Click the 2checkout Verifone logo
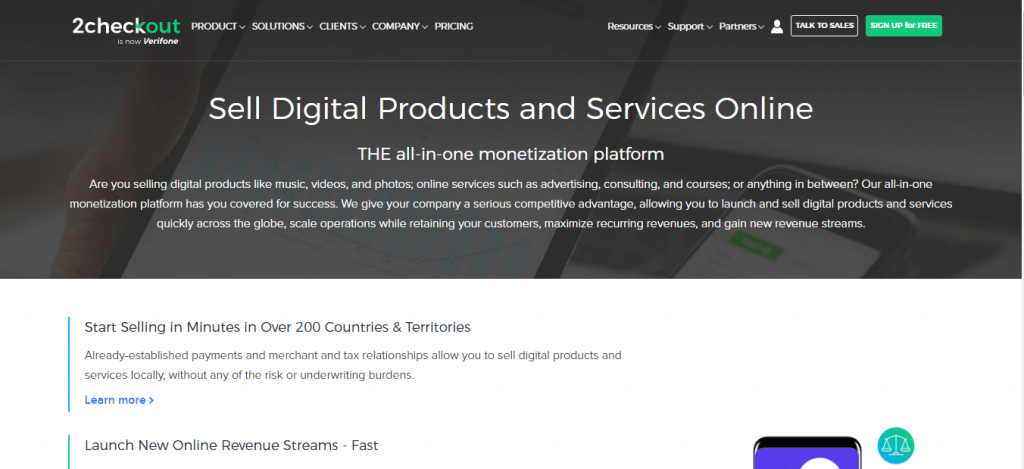Viewport: 1024px width, 469px height. pos(126,30)
